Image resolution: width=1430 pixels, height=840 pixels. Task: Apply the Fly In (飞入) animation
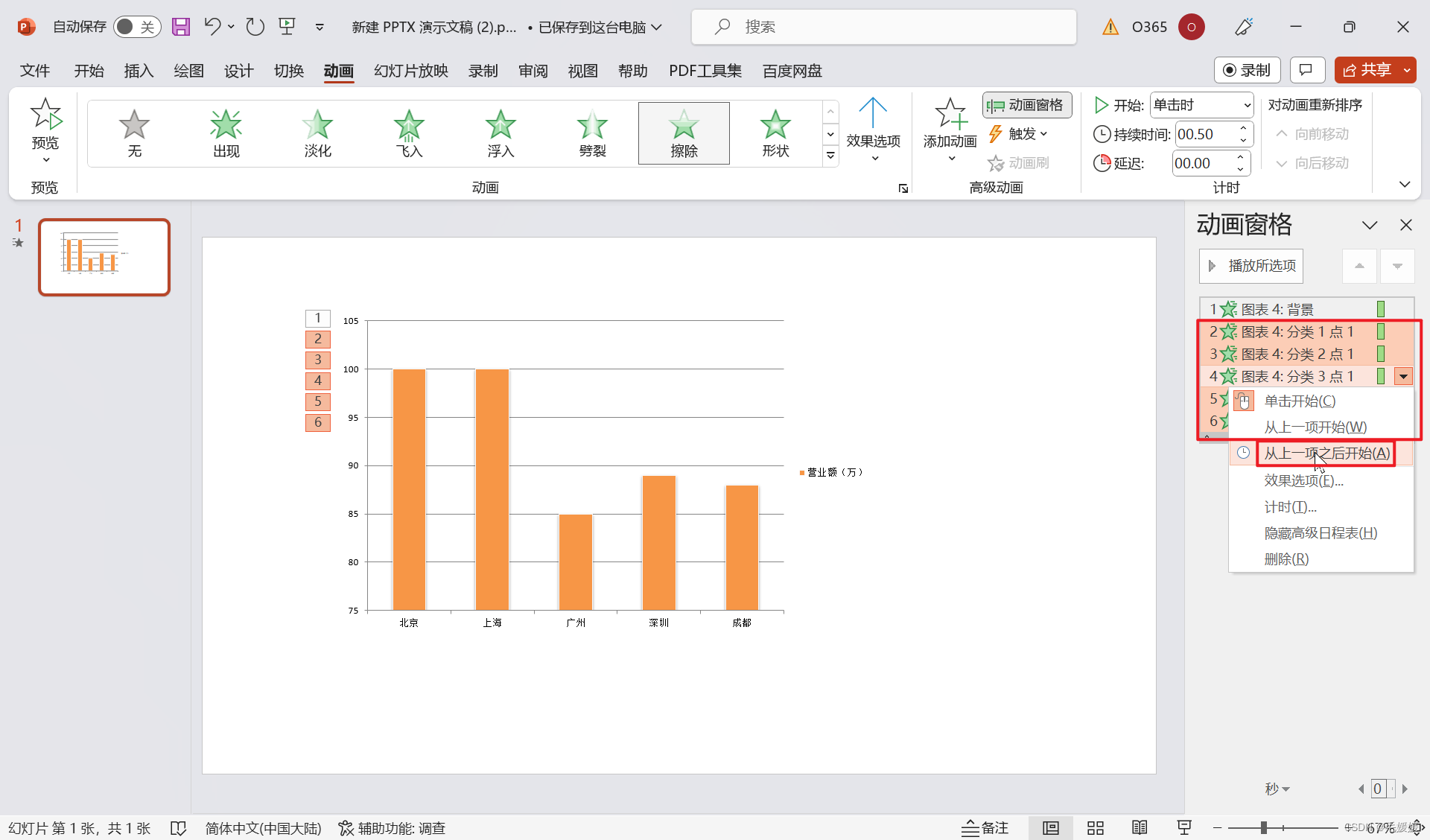pyautogui.click(x=409, y=133)
